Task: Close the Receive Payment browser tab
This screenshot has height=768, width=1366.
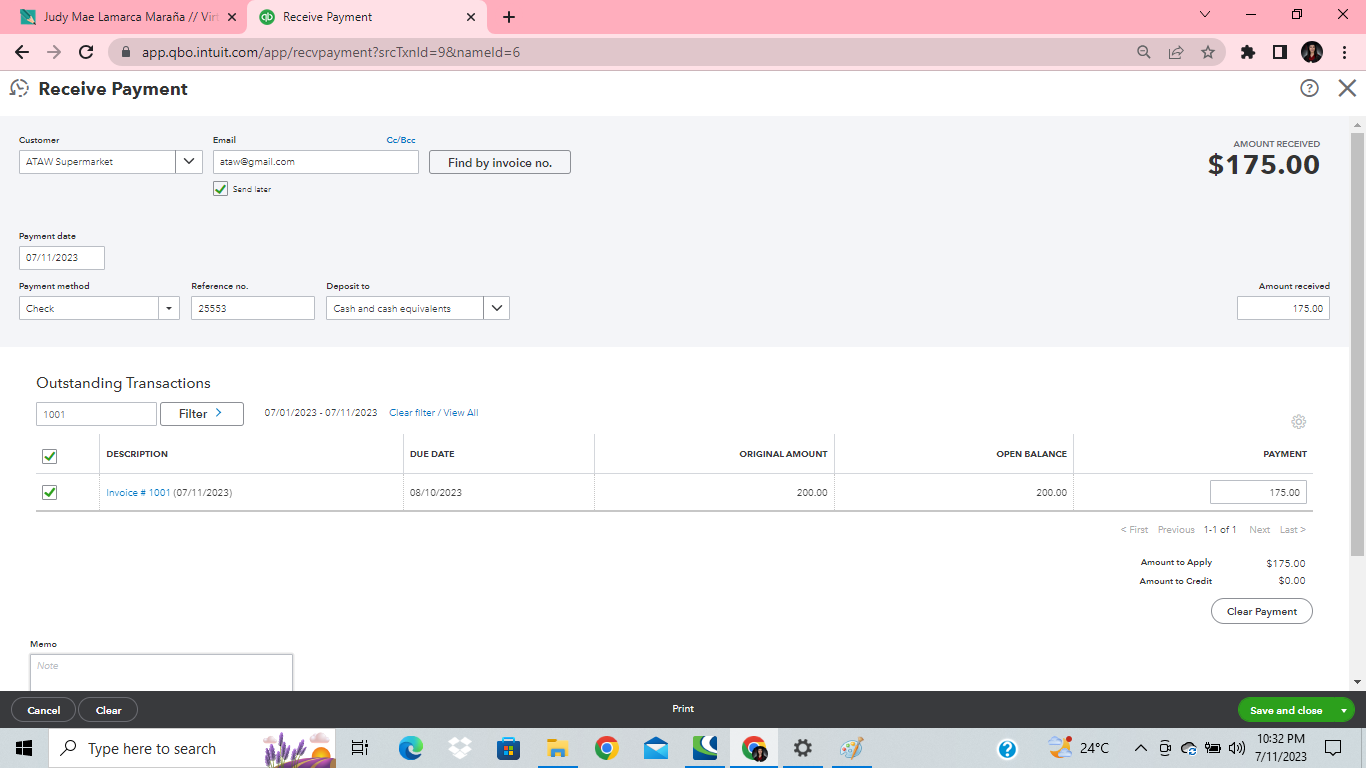Action: pos(471,17)
